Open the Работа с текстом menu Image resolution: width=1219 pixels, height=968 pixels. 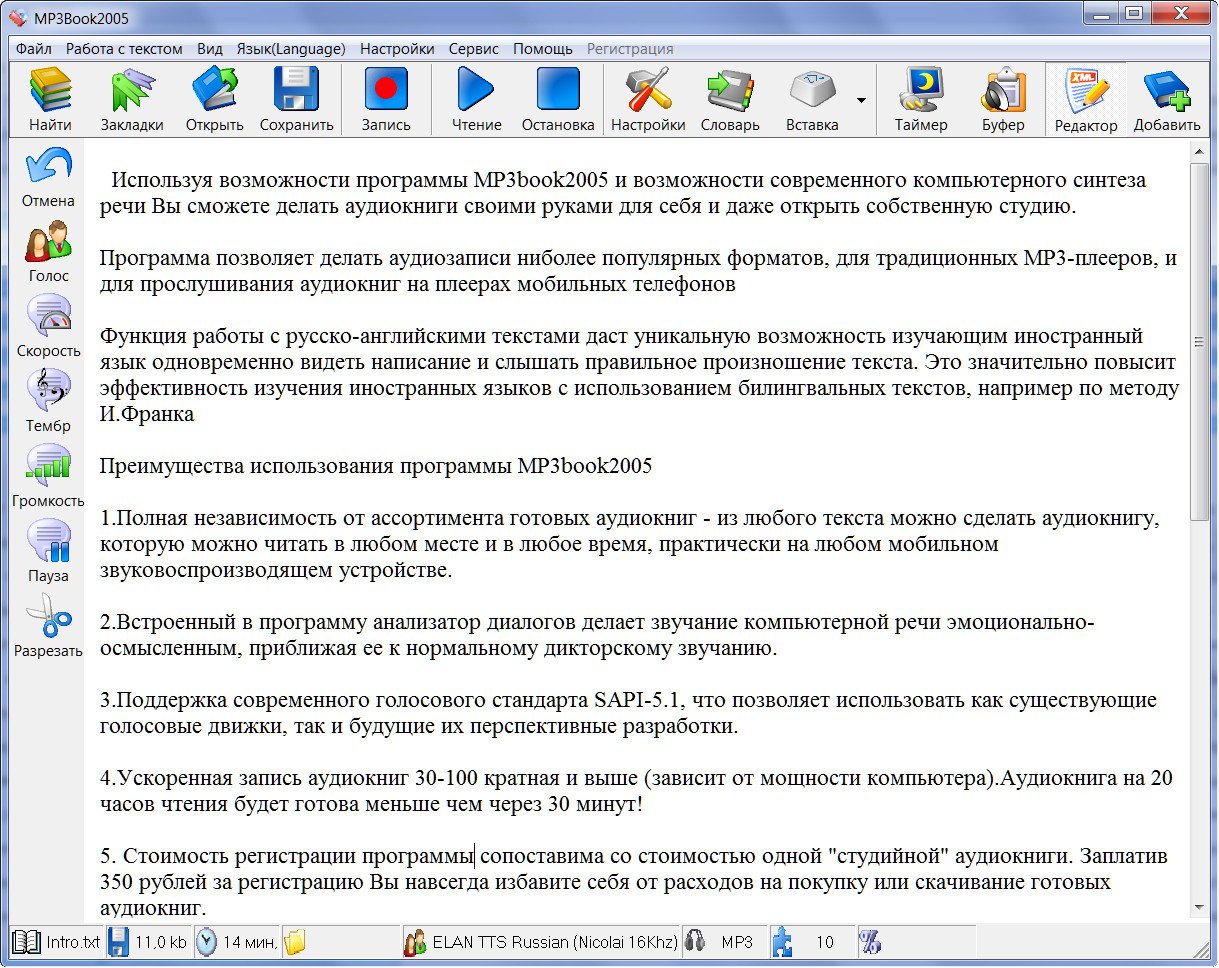coord(124,48)
